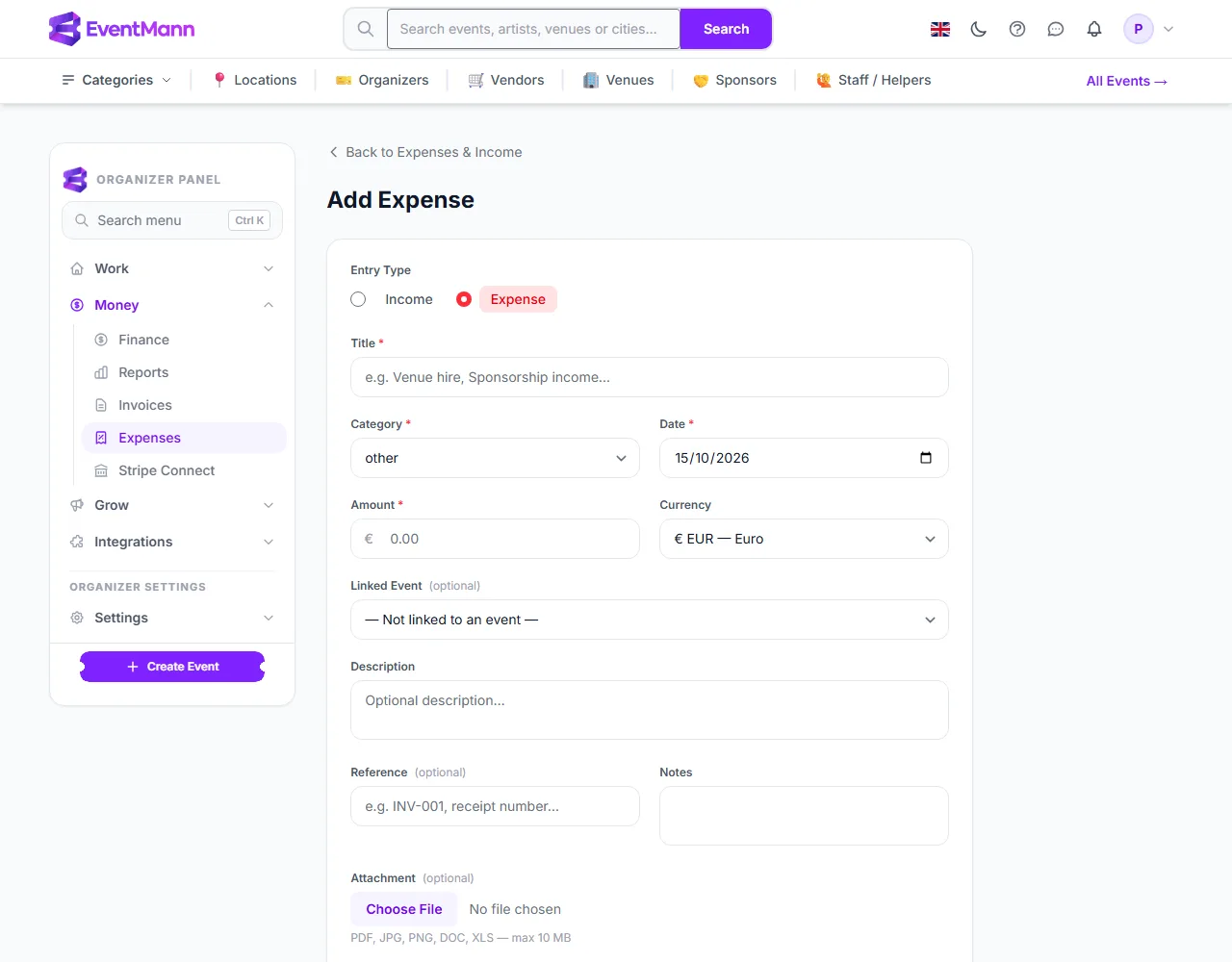Click the purple Search button
The image size is (1232, 962).
point(726,29)
